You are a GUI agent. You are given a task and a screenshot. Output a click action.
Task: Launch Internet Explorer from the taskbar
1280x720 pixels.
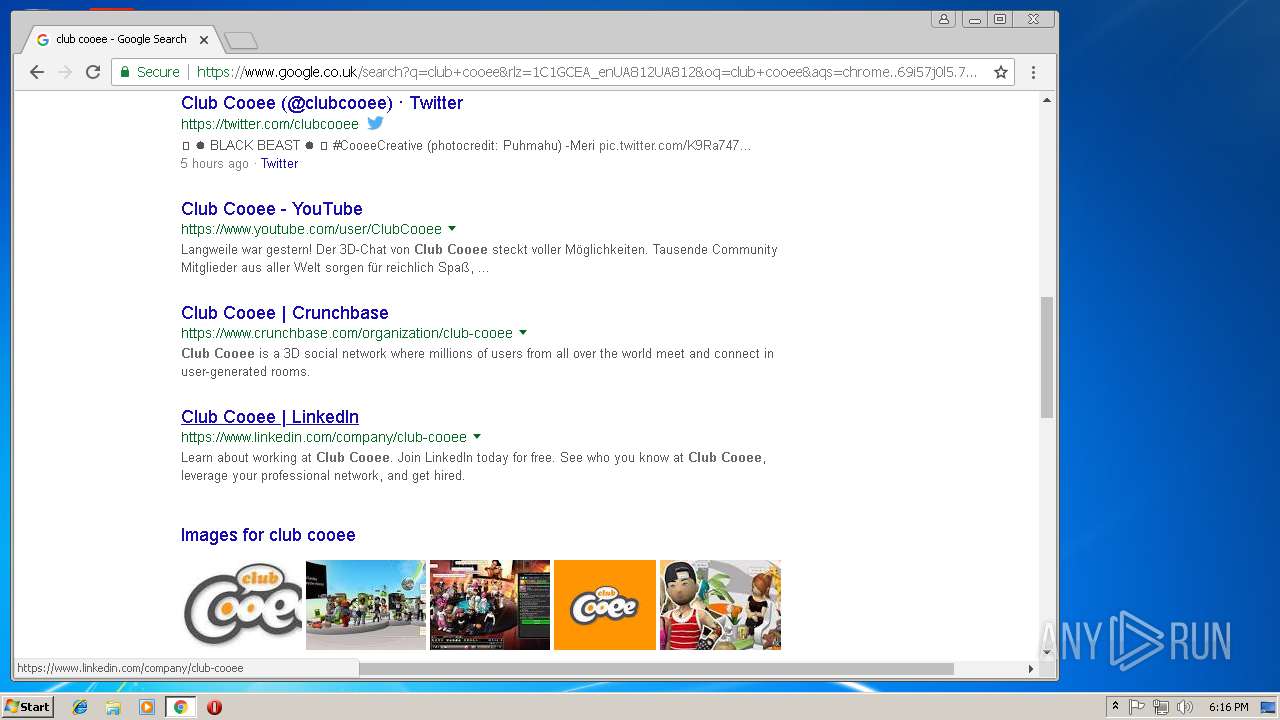(80, 707)
